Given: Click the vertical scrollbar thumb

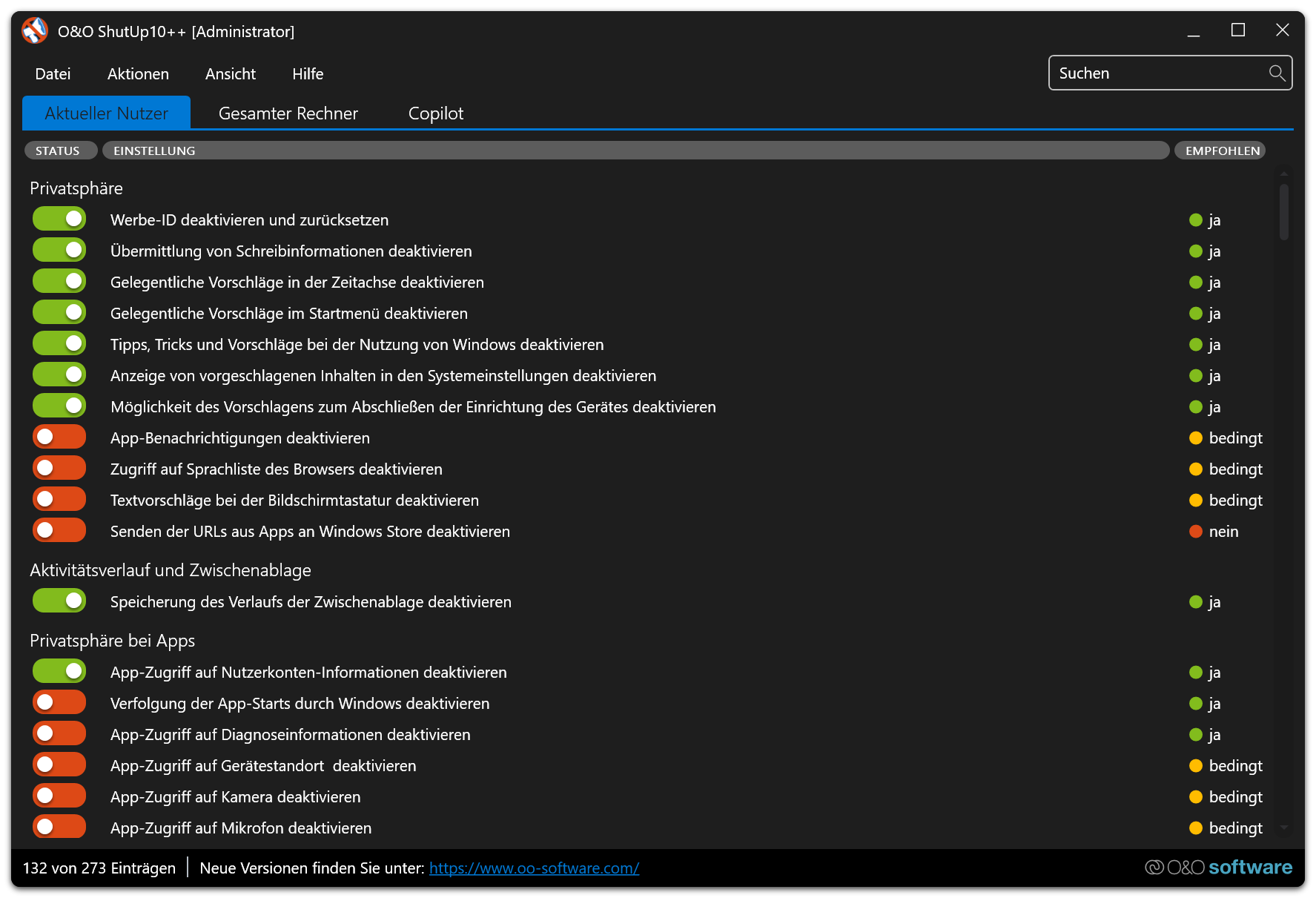Looking at the screenshot, I should (x=1283, y=212).
